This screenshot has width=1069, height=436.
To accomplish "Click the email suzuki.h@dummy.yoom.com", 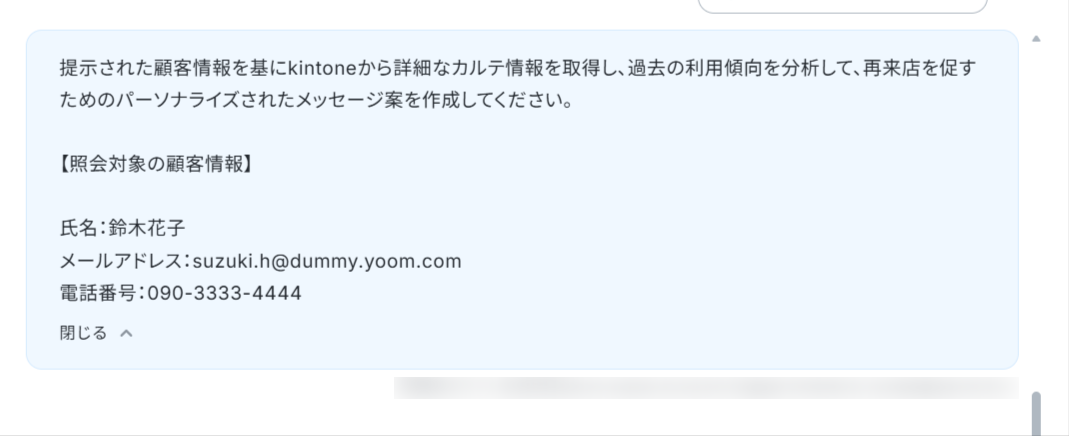I will click(327, 261).
